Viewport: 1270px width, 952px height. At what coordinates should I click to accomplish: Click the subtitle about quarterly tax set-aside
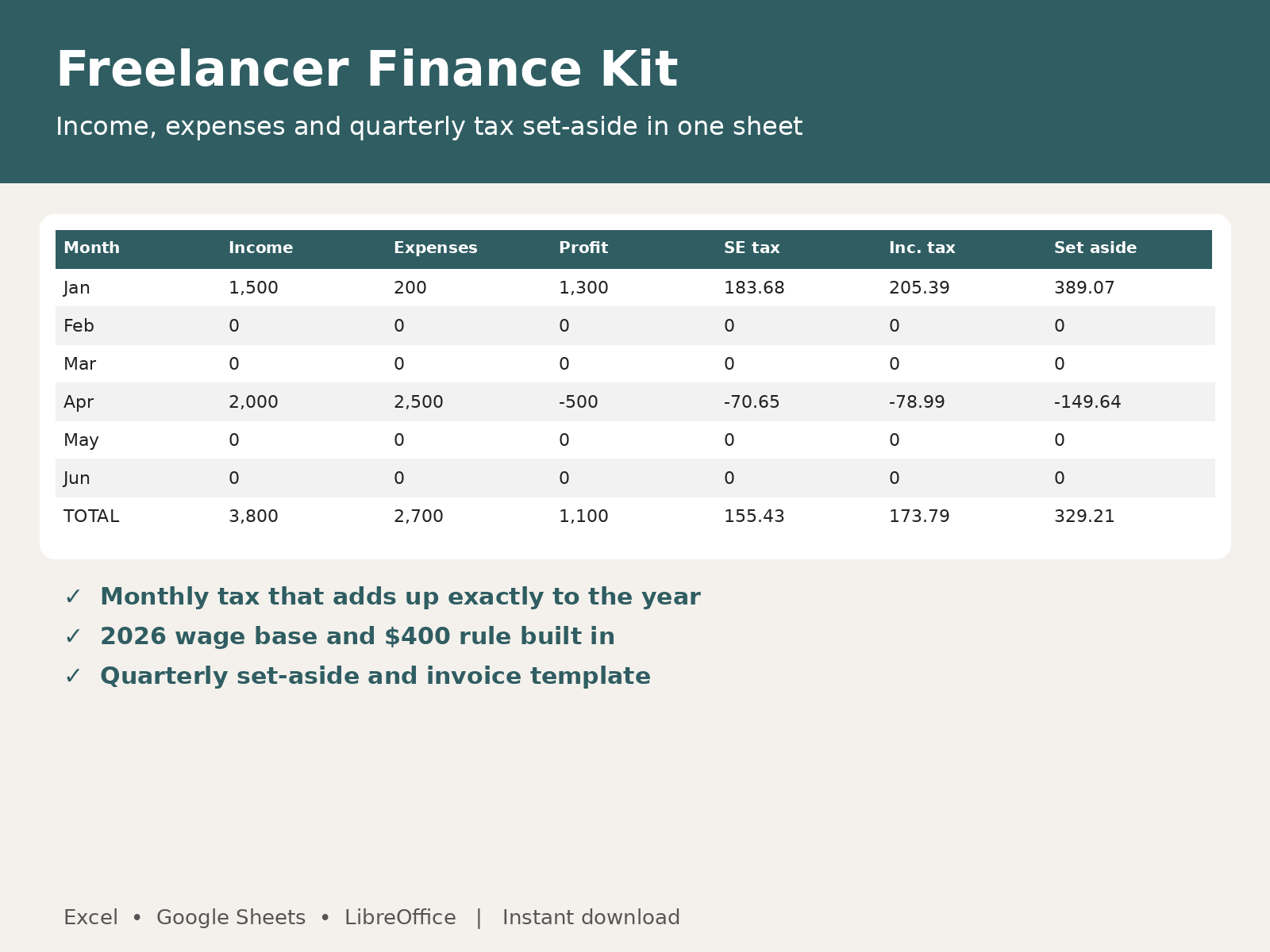[429, 127]
